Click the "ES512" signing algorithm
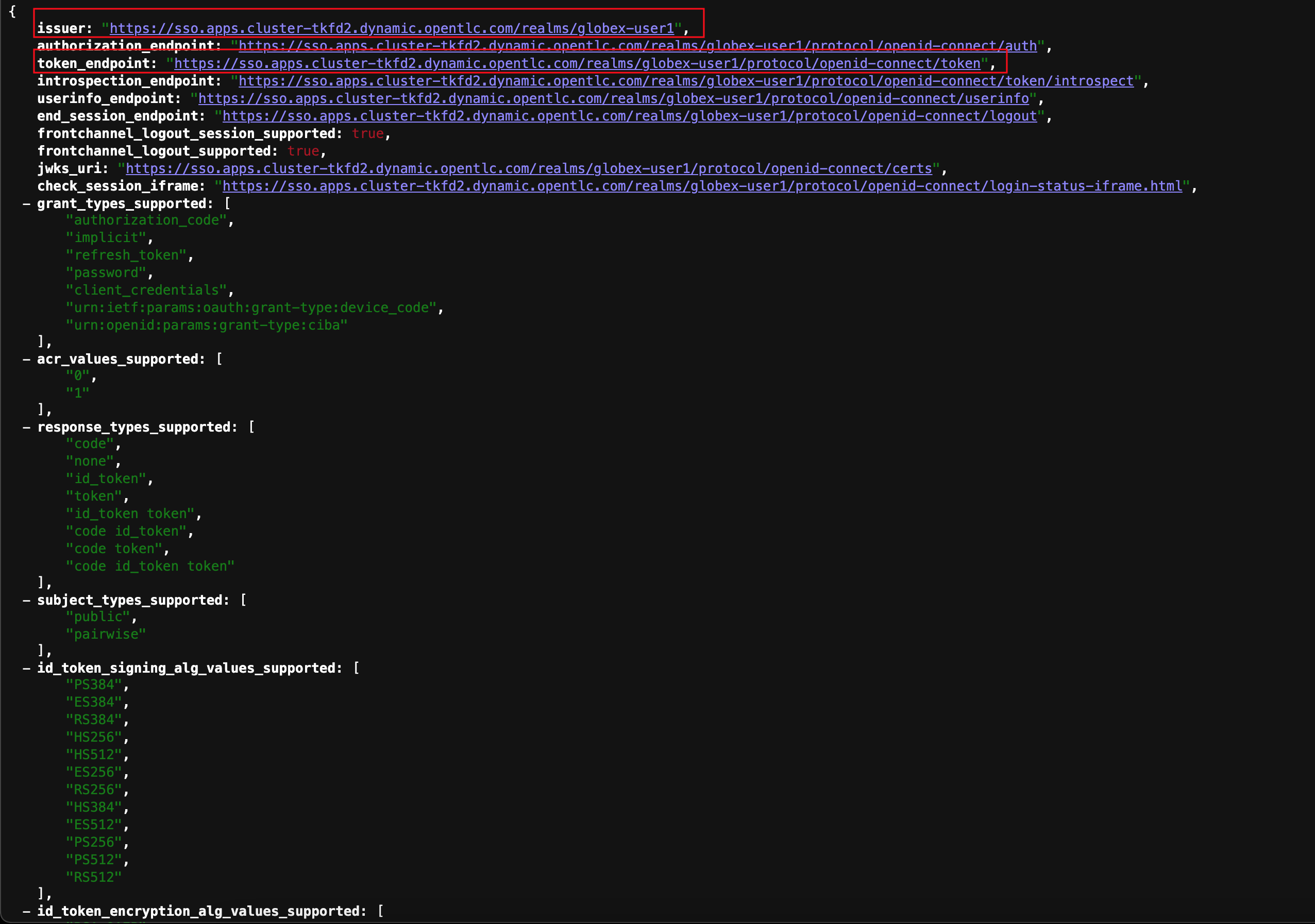The image size is (1315, 924). (x=94, y=826)
